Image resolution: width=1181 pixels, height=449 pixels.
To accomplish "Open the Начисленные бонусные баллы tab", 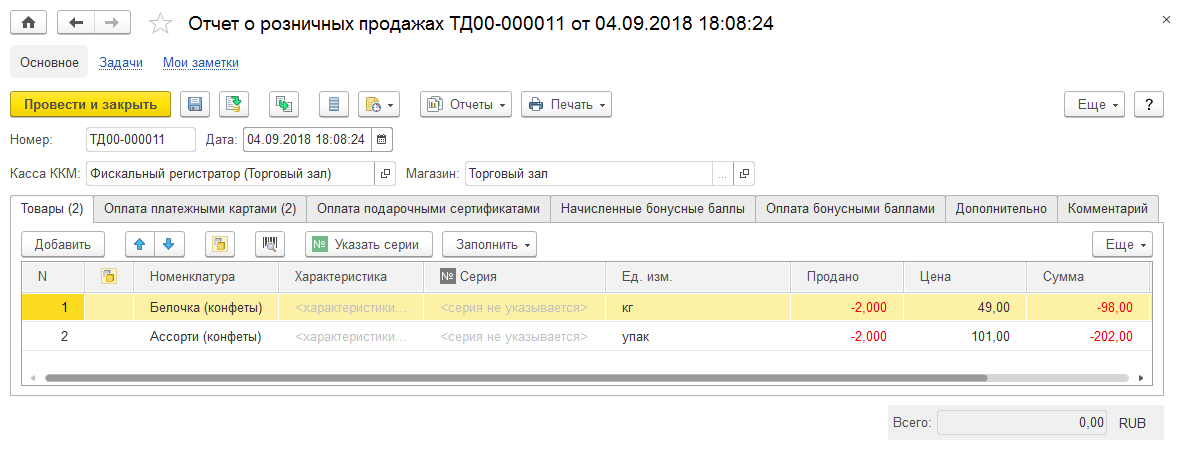I will [x=652, y=208].
